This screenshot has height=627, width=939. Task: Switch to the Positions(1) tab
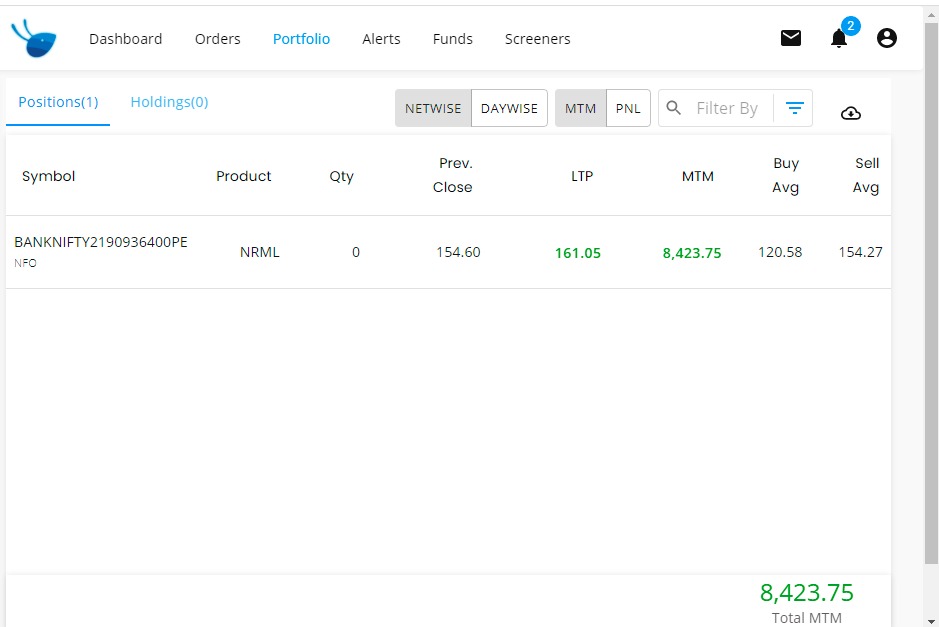(x=58, y=102)
